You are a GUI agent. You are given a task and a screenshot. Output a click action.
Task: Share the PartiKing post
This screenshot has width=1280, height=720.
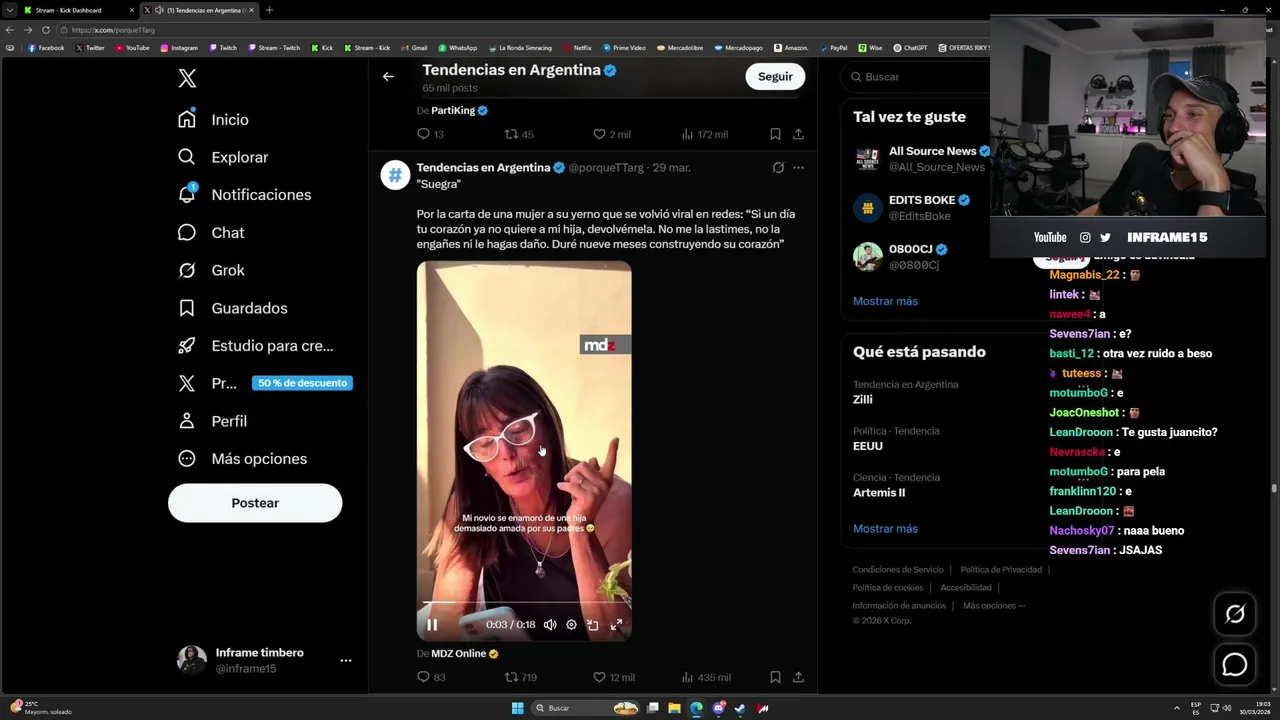click(798, 134)
